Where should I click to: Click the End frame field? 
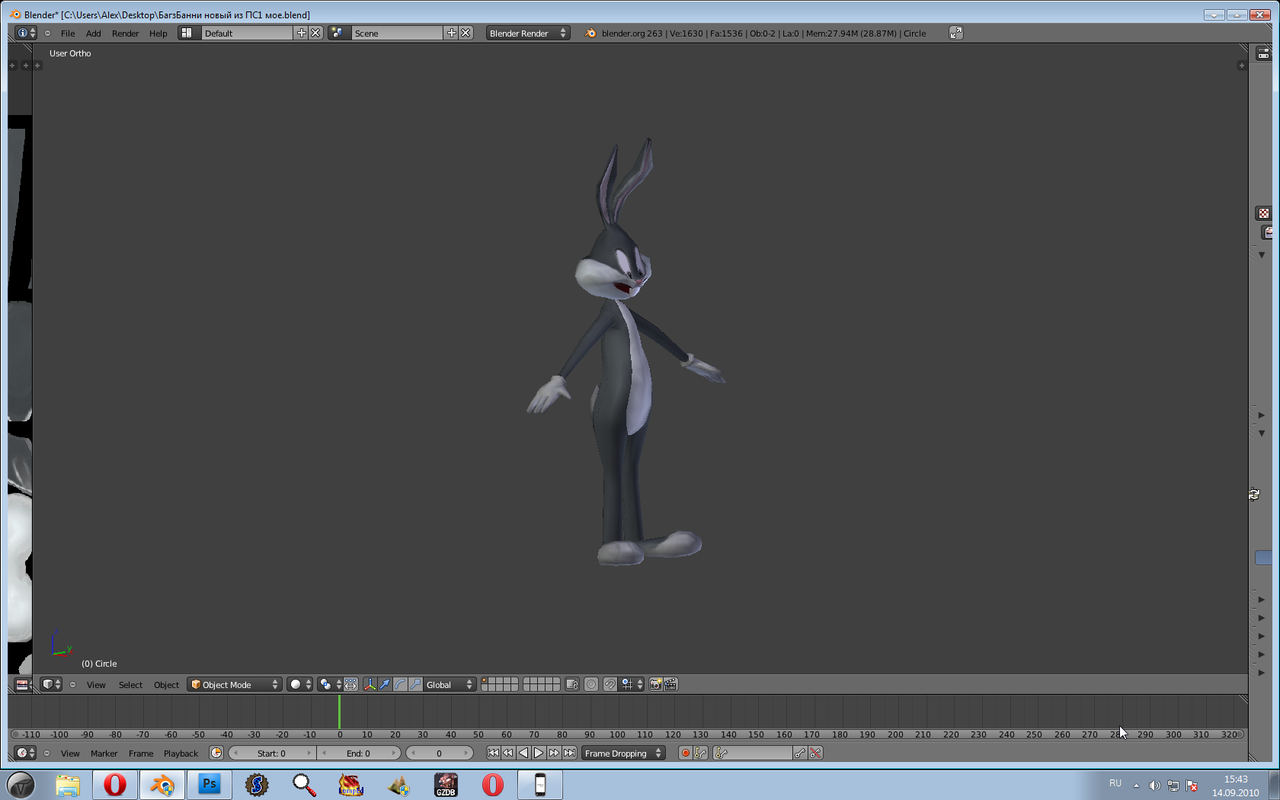coord(358,753)
